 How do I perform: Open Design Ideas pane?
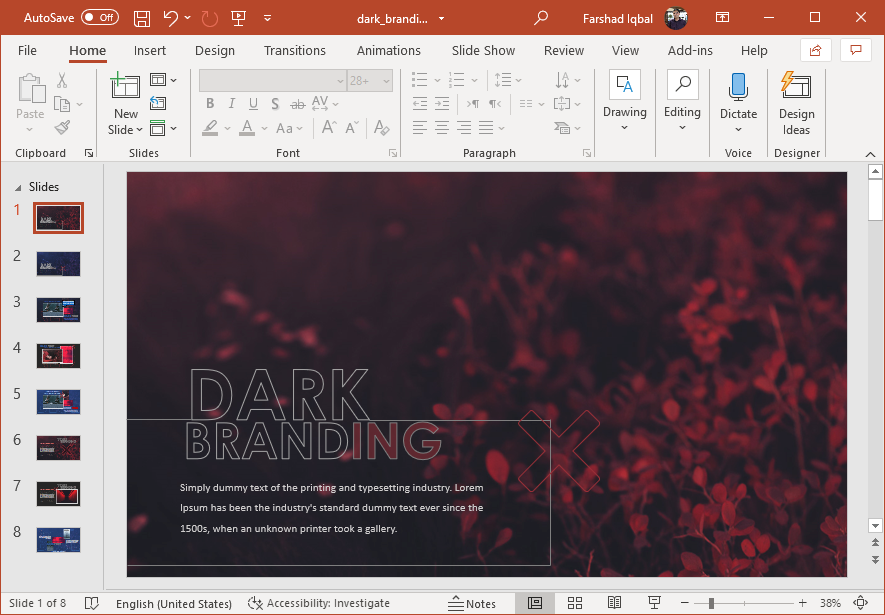click(x=796, y=103)
